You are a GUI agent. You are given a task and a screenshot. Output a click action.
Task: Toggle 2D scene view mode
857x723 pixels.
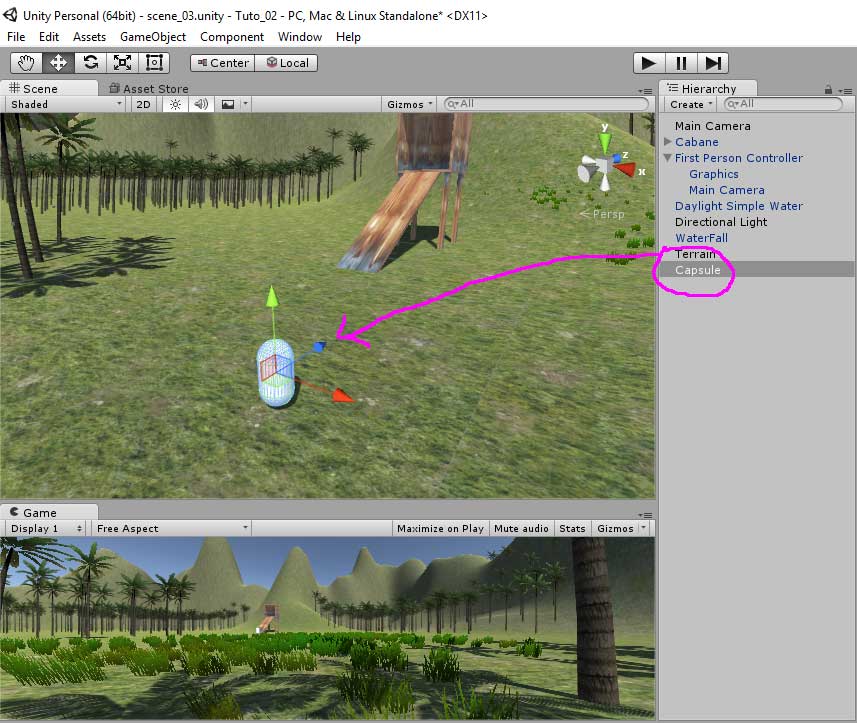pos(143,104)
